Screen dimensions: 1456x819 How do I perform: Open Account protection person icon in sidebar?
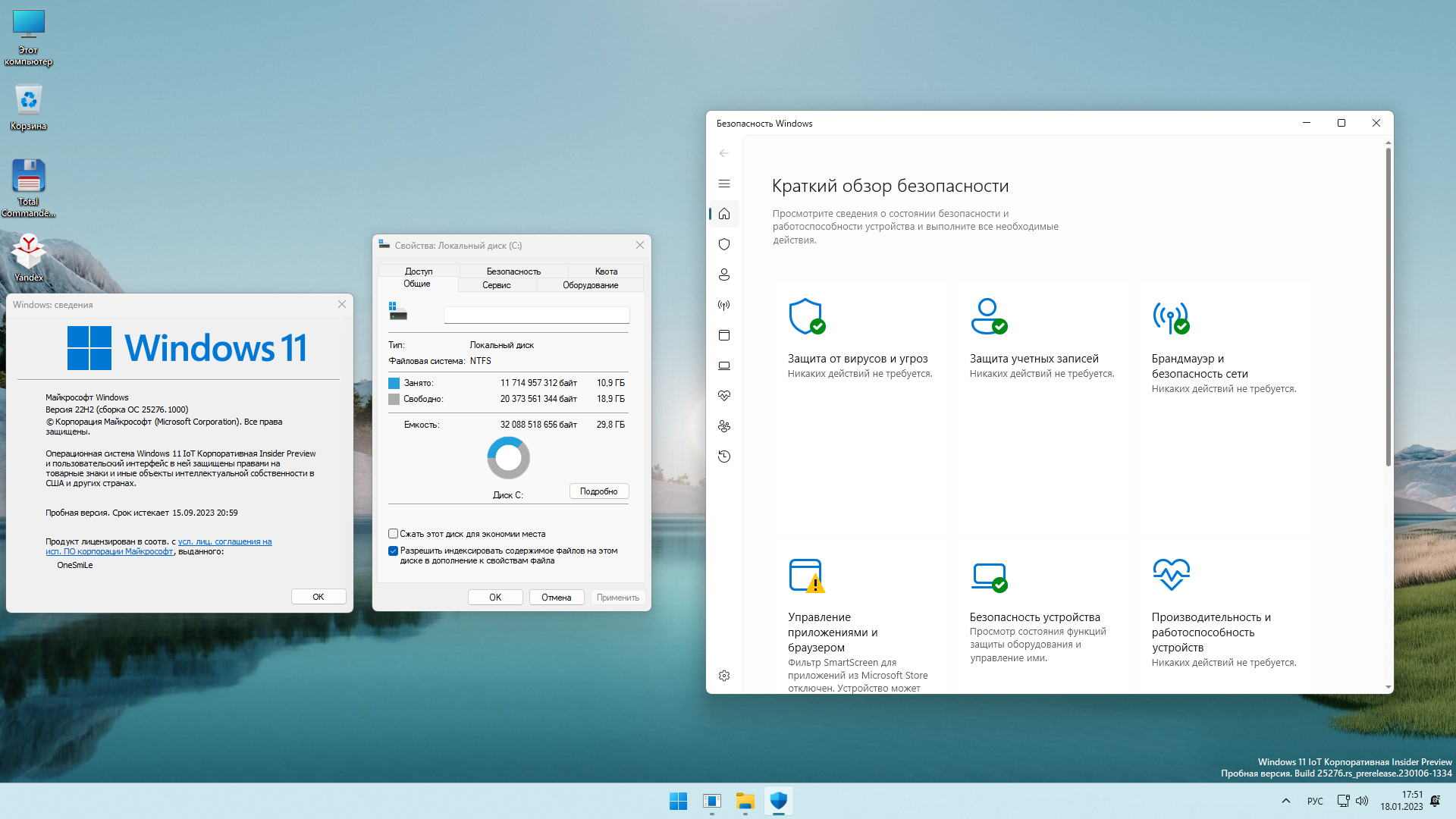click(x=724, y=275)
